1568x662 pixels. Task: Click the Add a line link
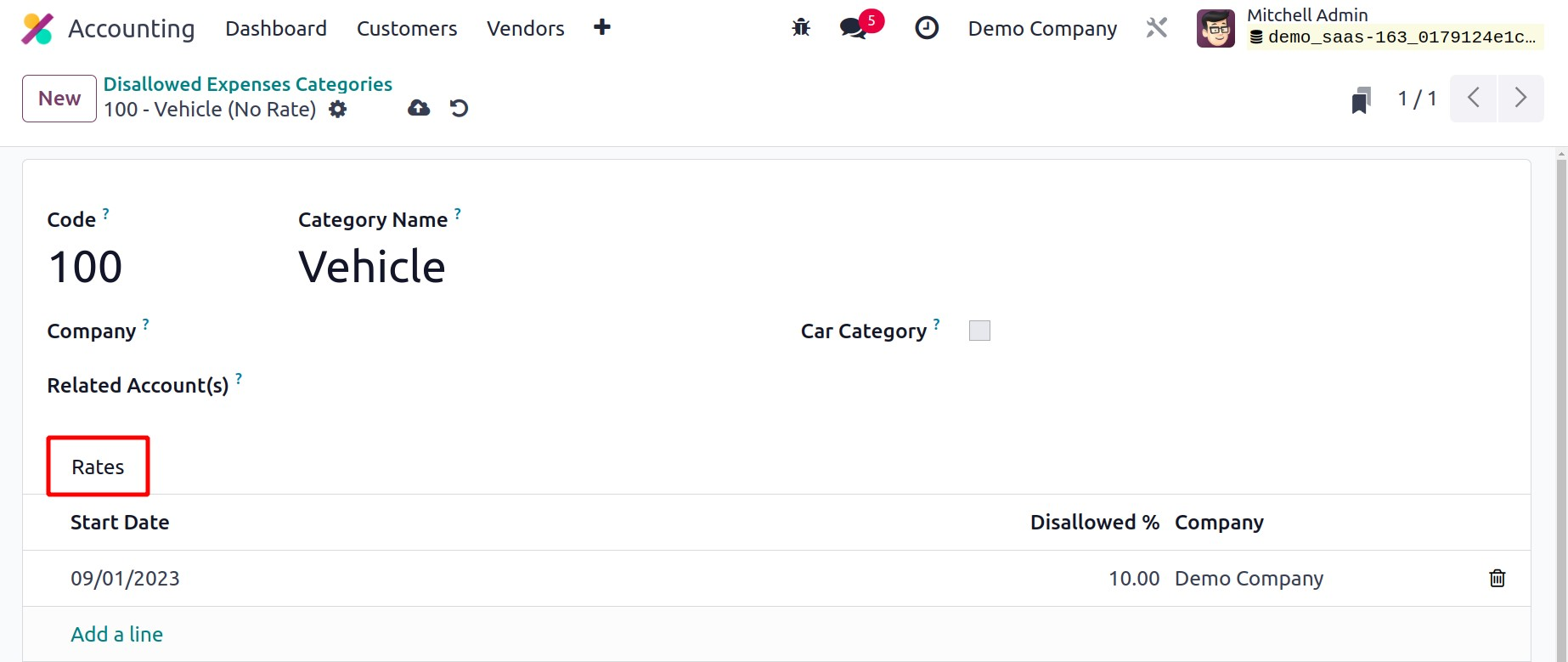pos(116,635)
